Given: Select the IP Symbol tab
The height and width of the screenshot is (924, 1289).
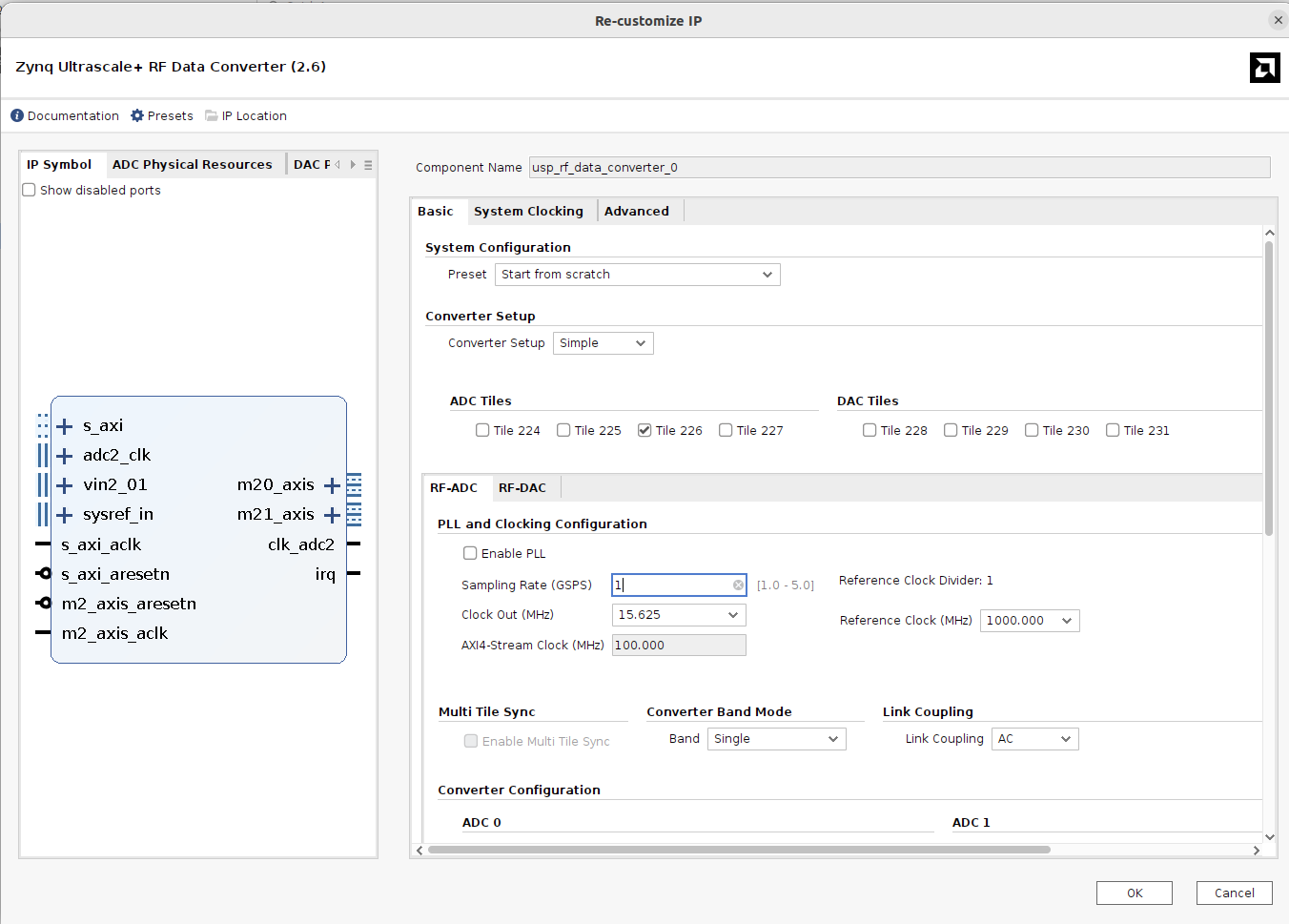Looking at the screenshot, I should pos(59,165).
